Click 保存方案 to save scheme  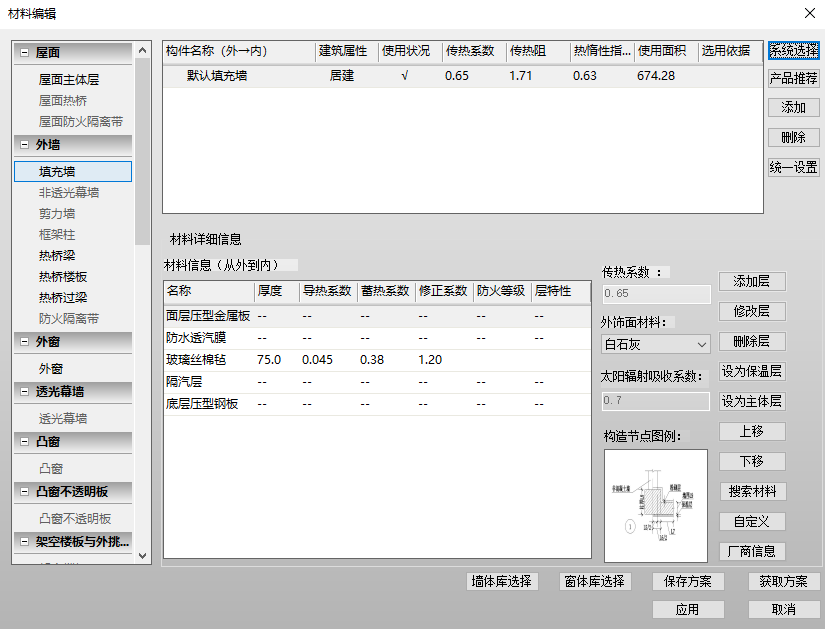tap(688, 581)
